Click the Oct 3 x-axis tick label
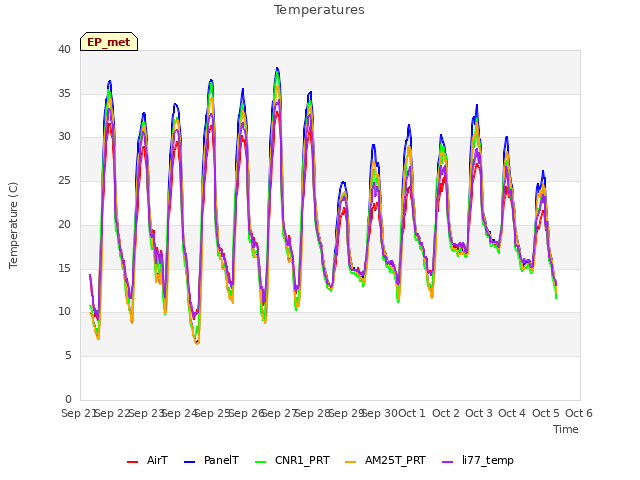Viewport: 640px width, 480px height. click(479, 413)
